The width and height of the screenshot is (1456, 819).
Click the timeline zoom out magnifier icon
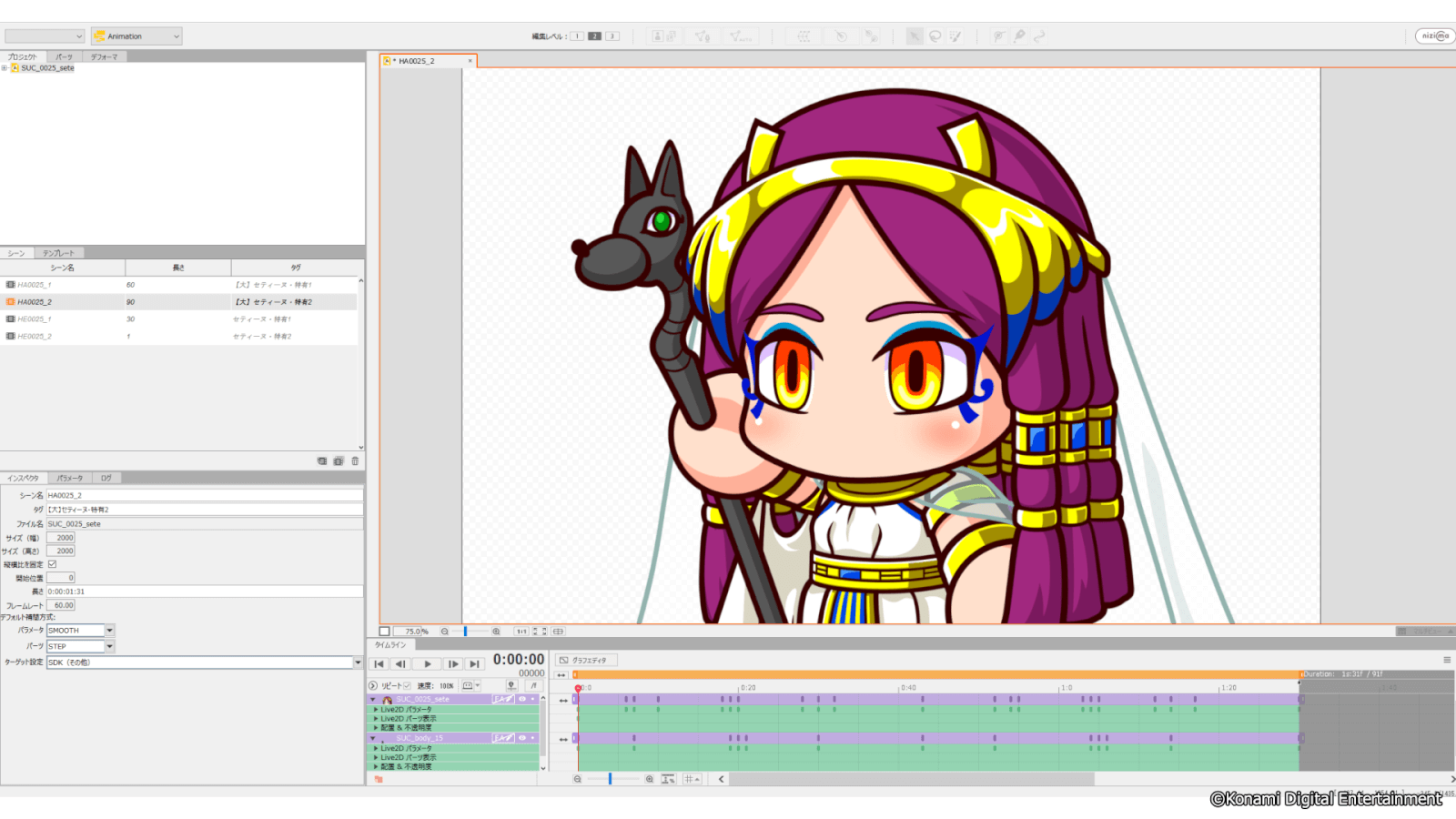tap(577, 779)
